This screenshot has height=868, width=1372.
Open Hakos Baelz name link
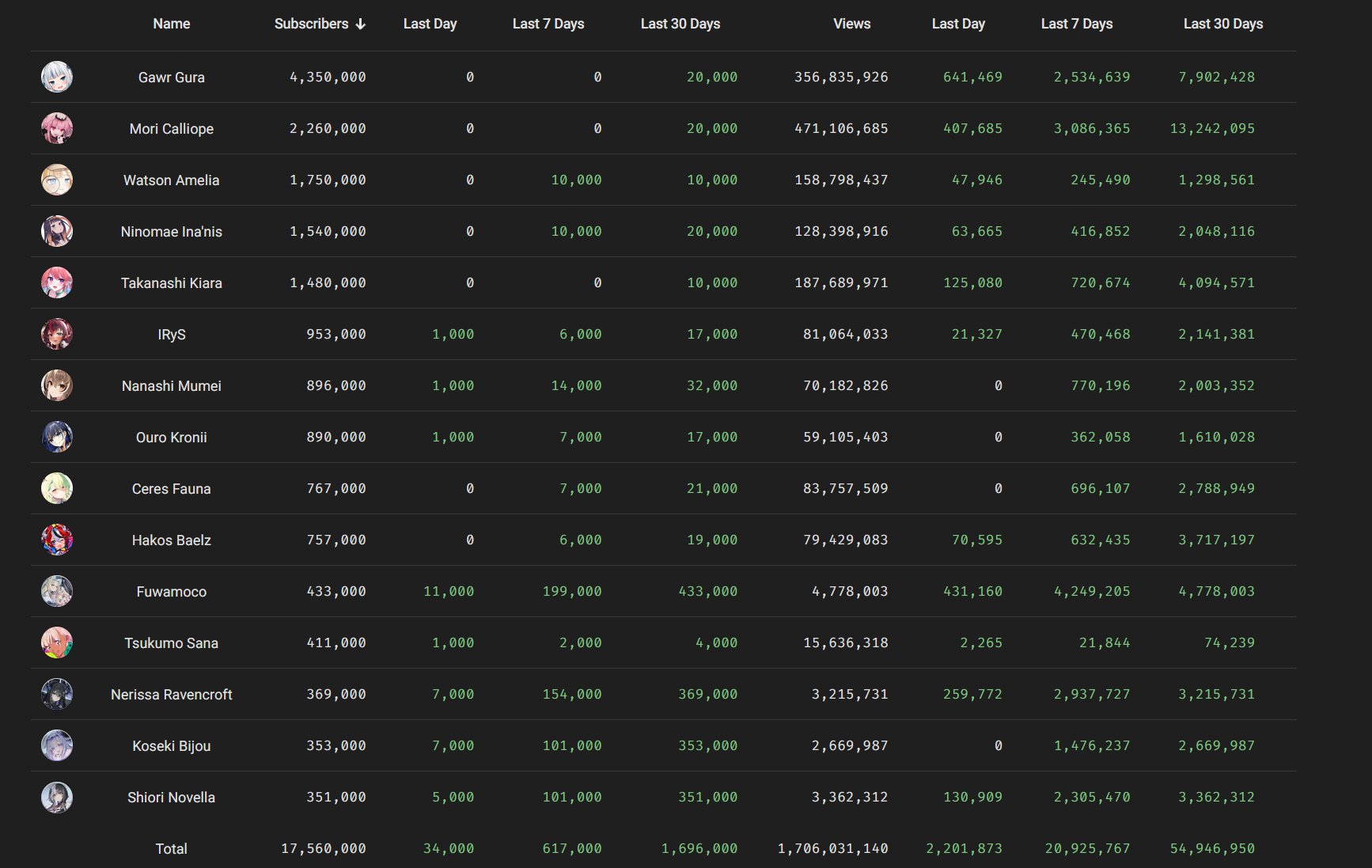coord(172,540)
